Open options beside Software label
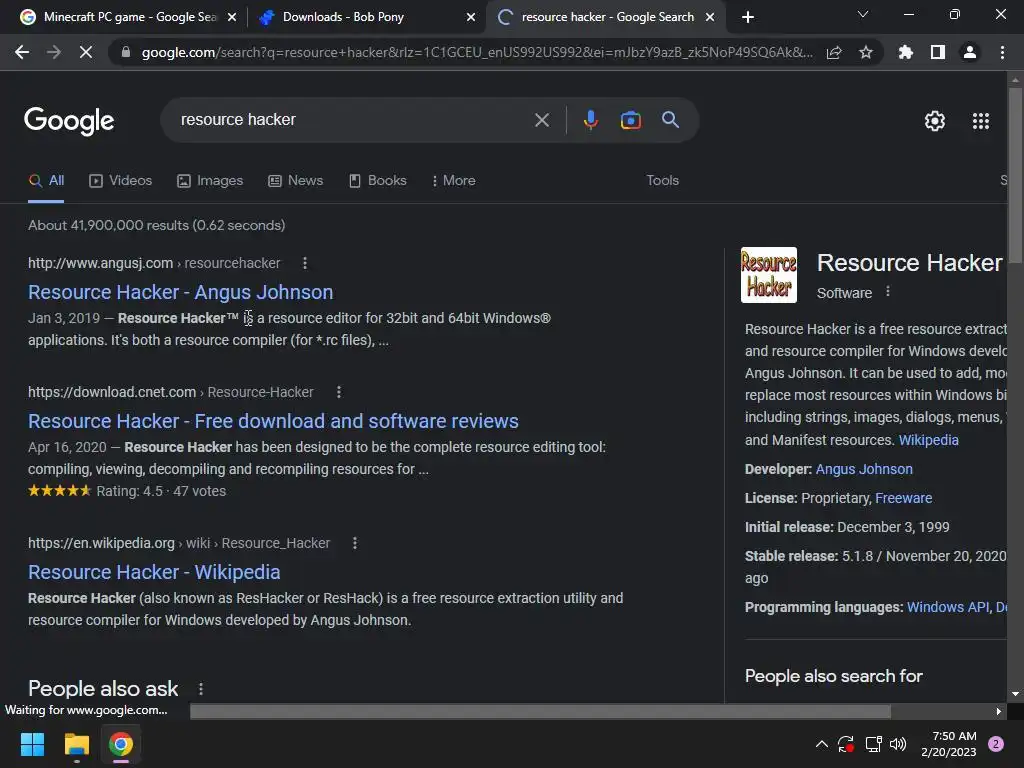Image resolution: width=1024 pixels, height=768 pixels. tap(888, 291)
